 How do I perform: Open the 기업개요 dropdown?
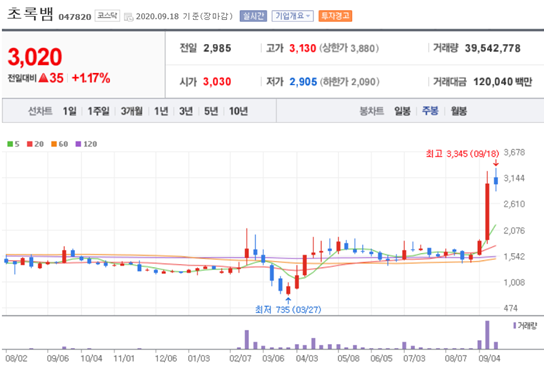(x=292, y=16)
